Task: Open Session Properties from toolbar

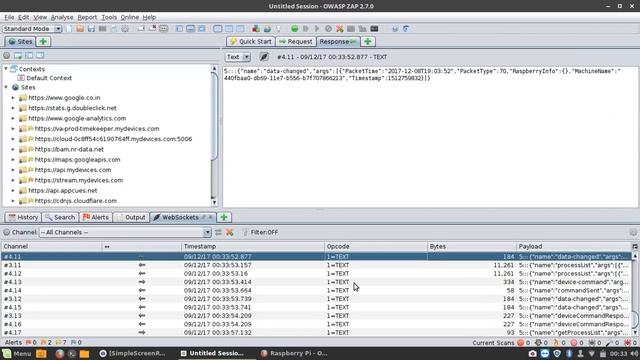Action: (114, 29)
